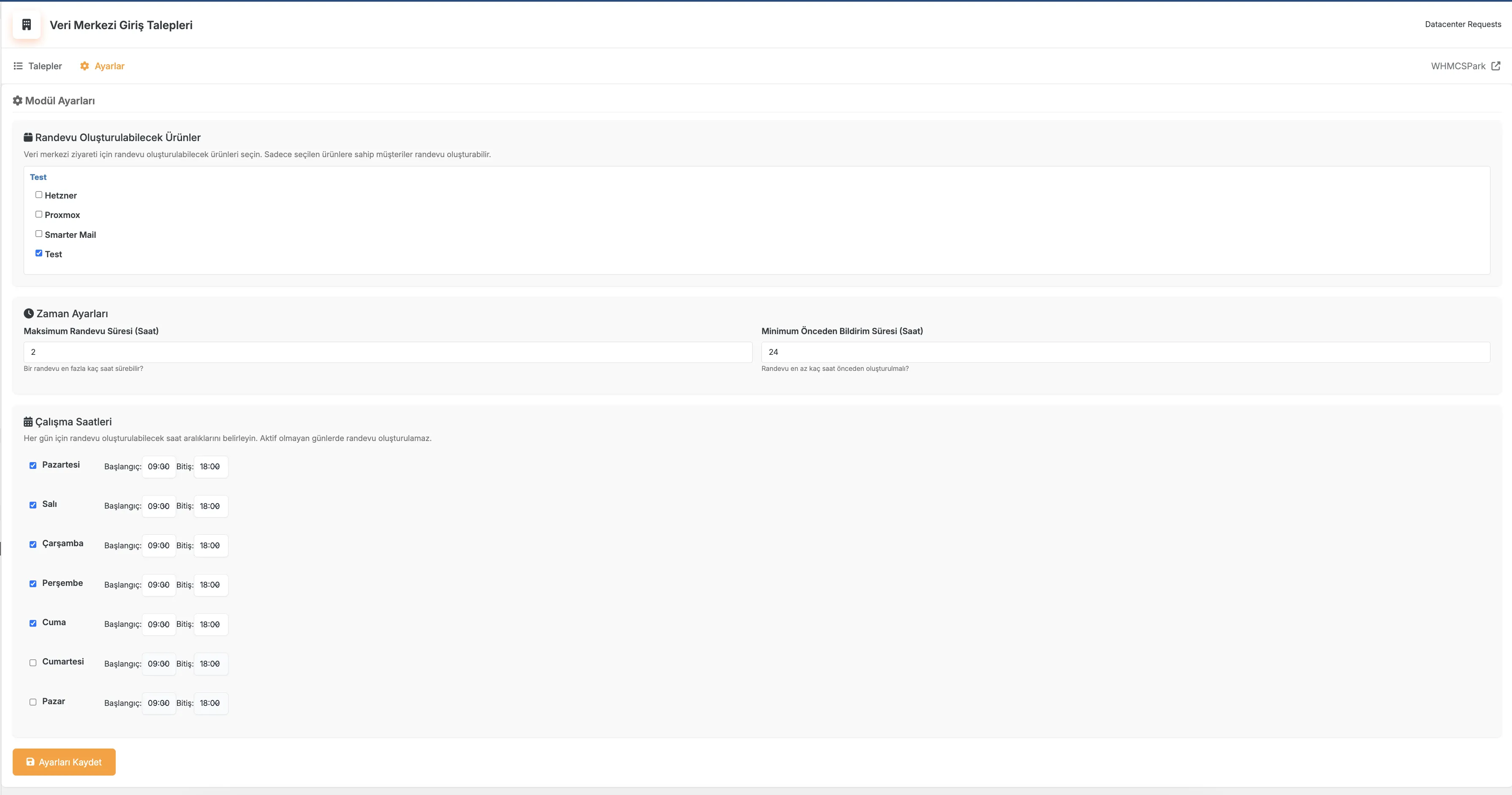Click the hint 'Bir randevu en fazla kaç saat sürebilir?'
This screenshot has height=795, width=1512.
click(83, 369)
